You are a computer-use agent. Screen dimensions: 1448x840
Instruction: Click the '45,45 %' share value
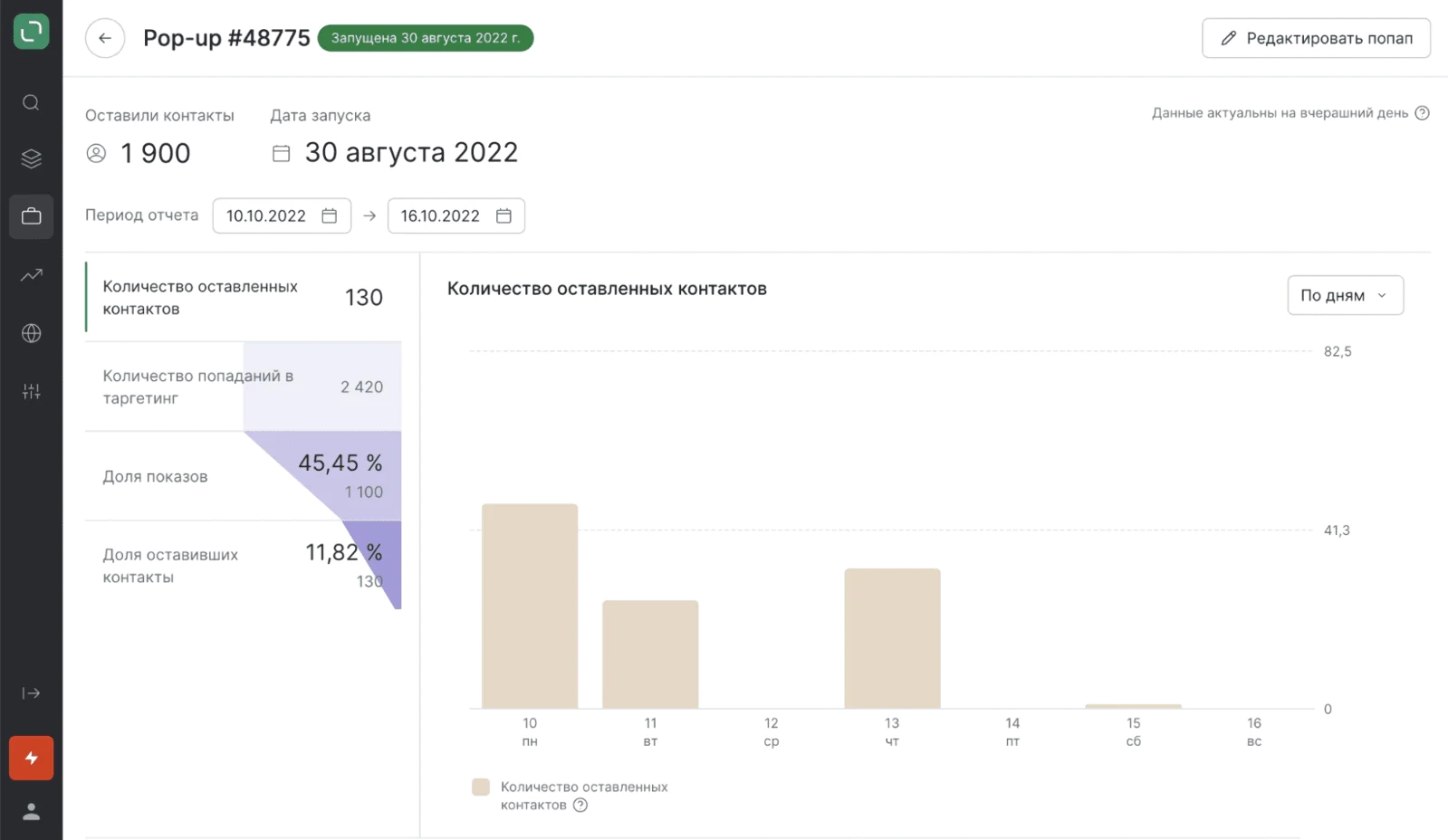[340, 463]
